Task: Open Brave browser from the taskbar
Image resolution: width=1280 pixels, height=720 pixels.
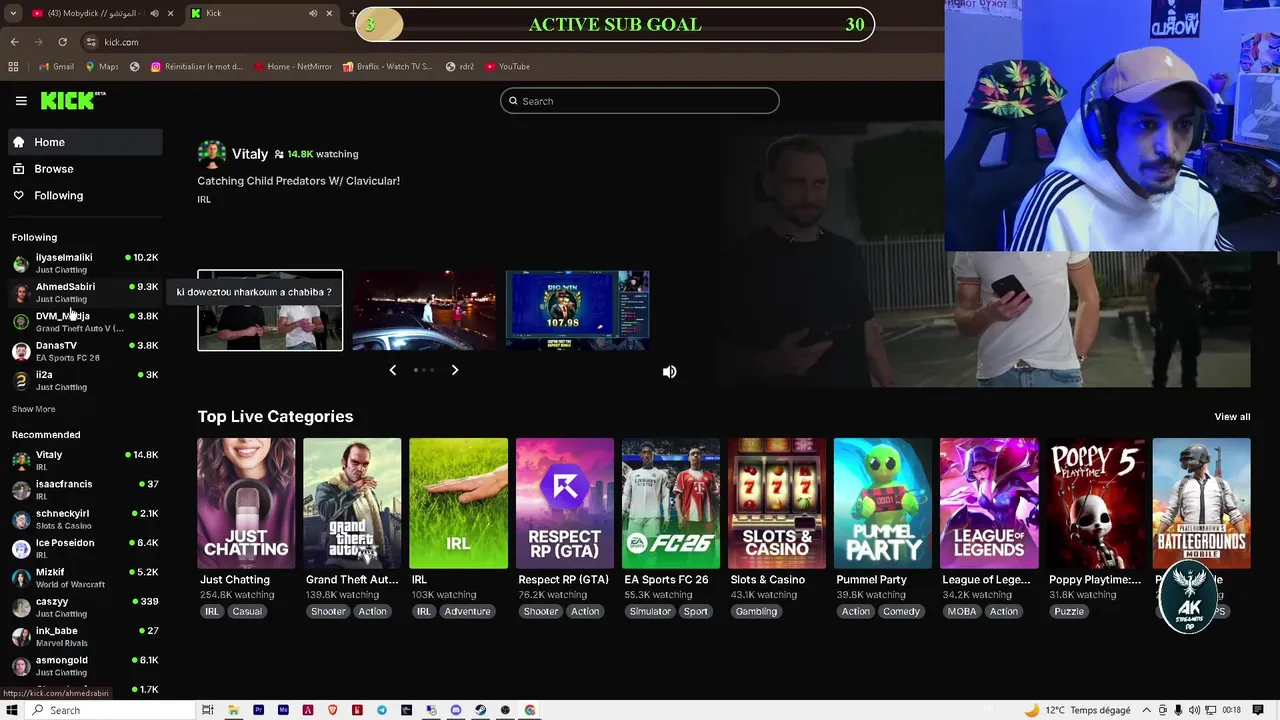Action: pos(332,710)
